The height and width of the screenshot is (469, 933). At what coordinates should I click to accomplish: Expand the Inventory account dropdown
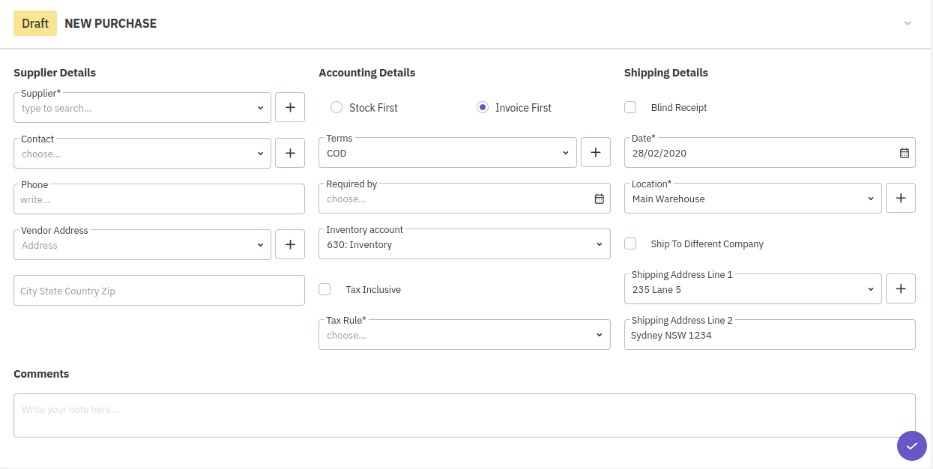coord(464,244)
